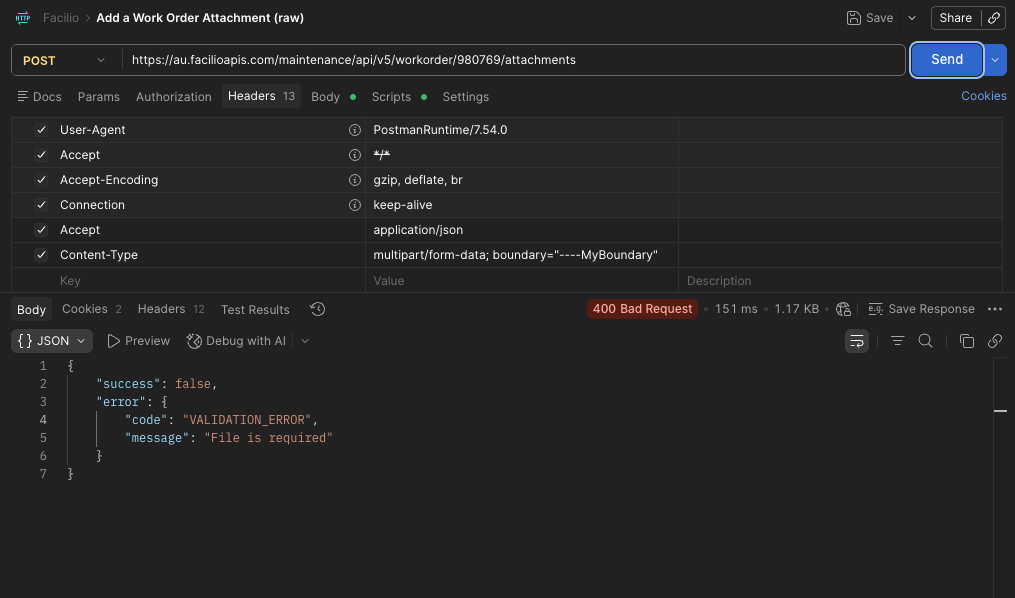Open the Send options dropdown arrow

(995, 60)
